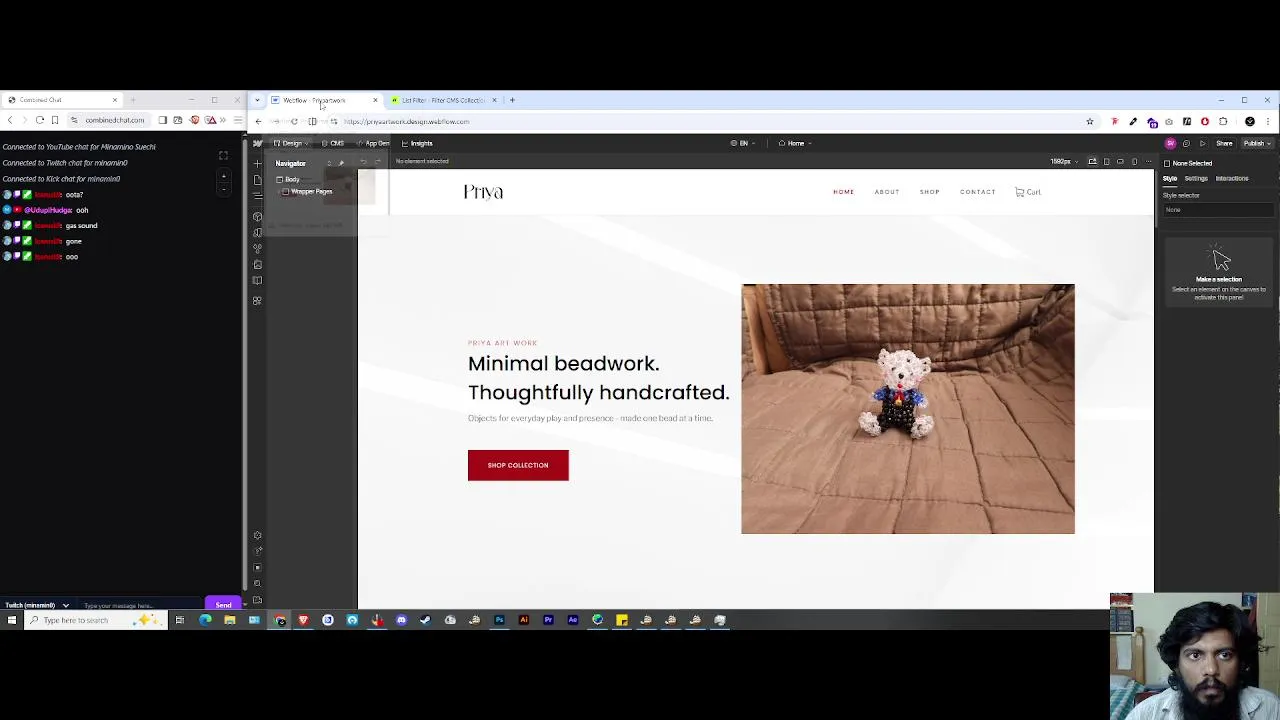Screen dimensions: 1280x720
Task: Click CONTACT link in site nav
Action: pyautogui.click(x=977, y=192)
